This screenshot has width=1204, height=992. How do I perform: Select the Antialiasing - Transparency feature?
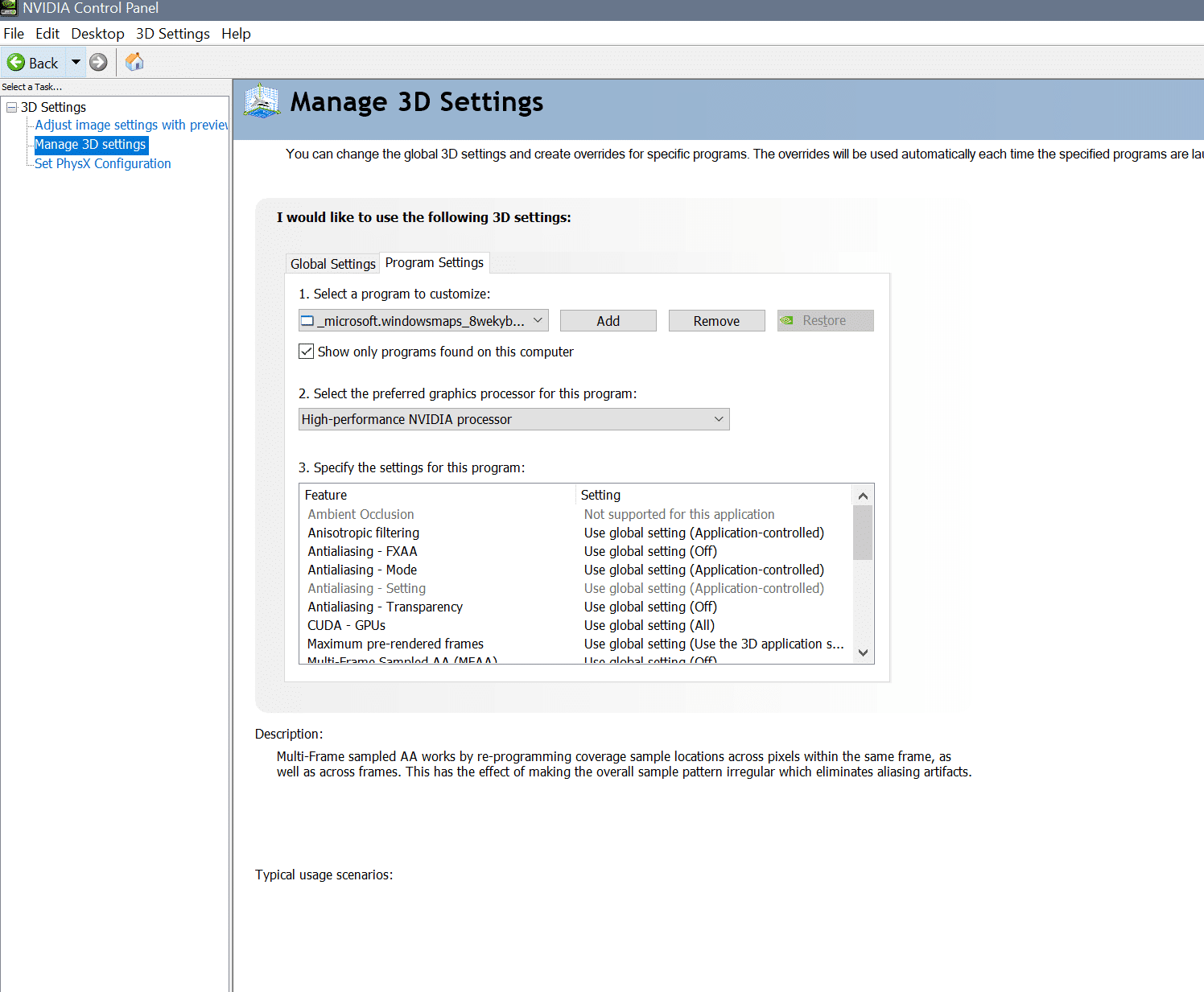pyautogui.click(x=385, y=607)
